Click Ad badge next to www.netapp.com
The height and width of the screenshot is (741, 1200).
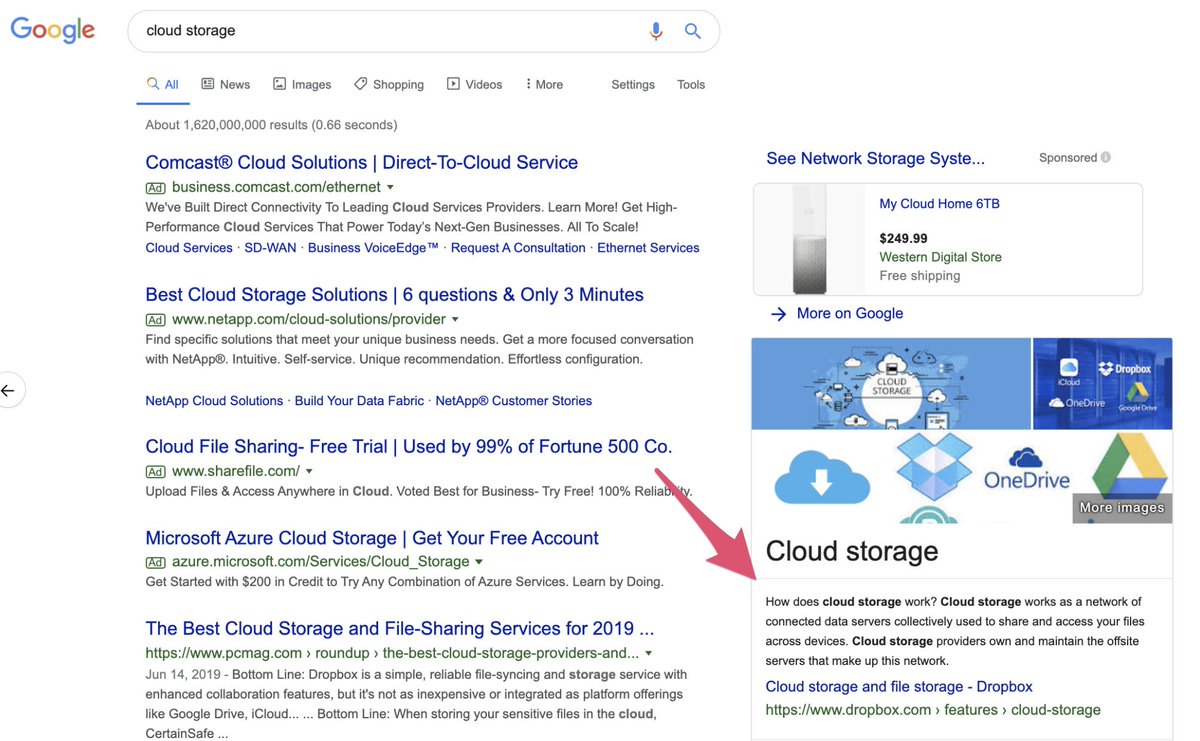tap(155, 320)
